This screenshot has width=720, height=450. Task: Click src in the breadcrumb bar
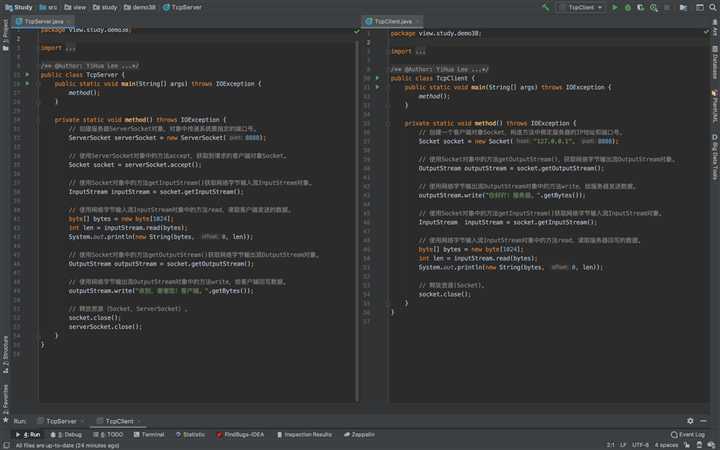48,7
